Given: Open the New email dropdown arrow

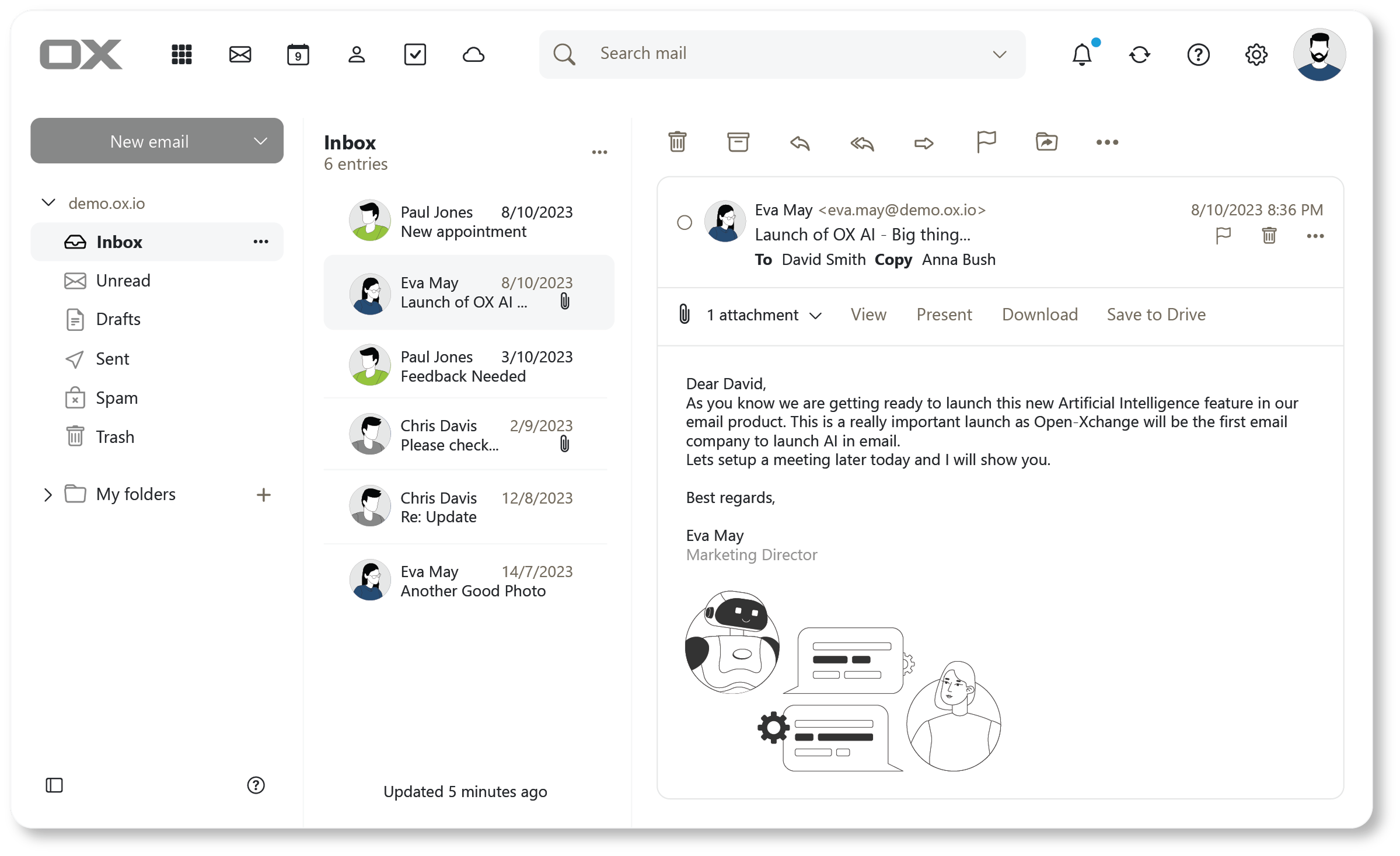Looking at the screenshot, I should [x=261, y=141].
